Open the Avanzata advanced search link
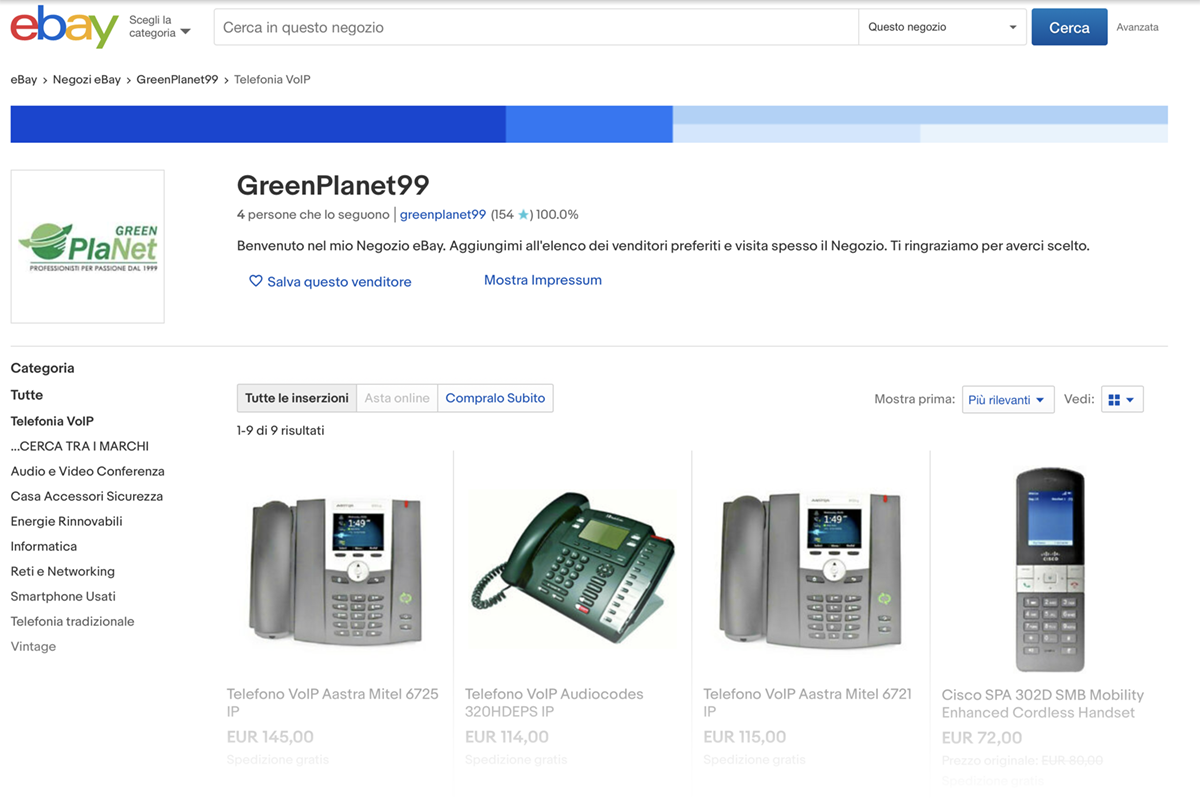The width and height of the screenshot is (1200, 800). coord(1138,27)
